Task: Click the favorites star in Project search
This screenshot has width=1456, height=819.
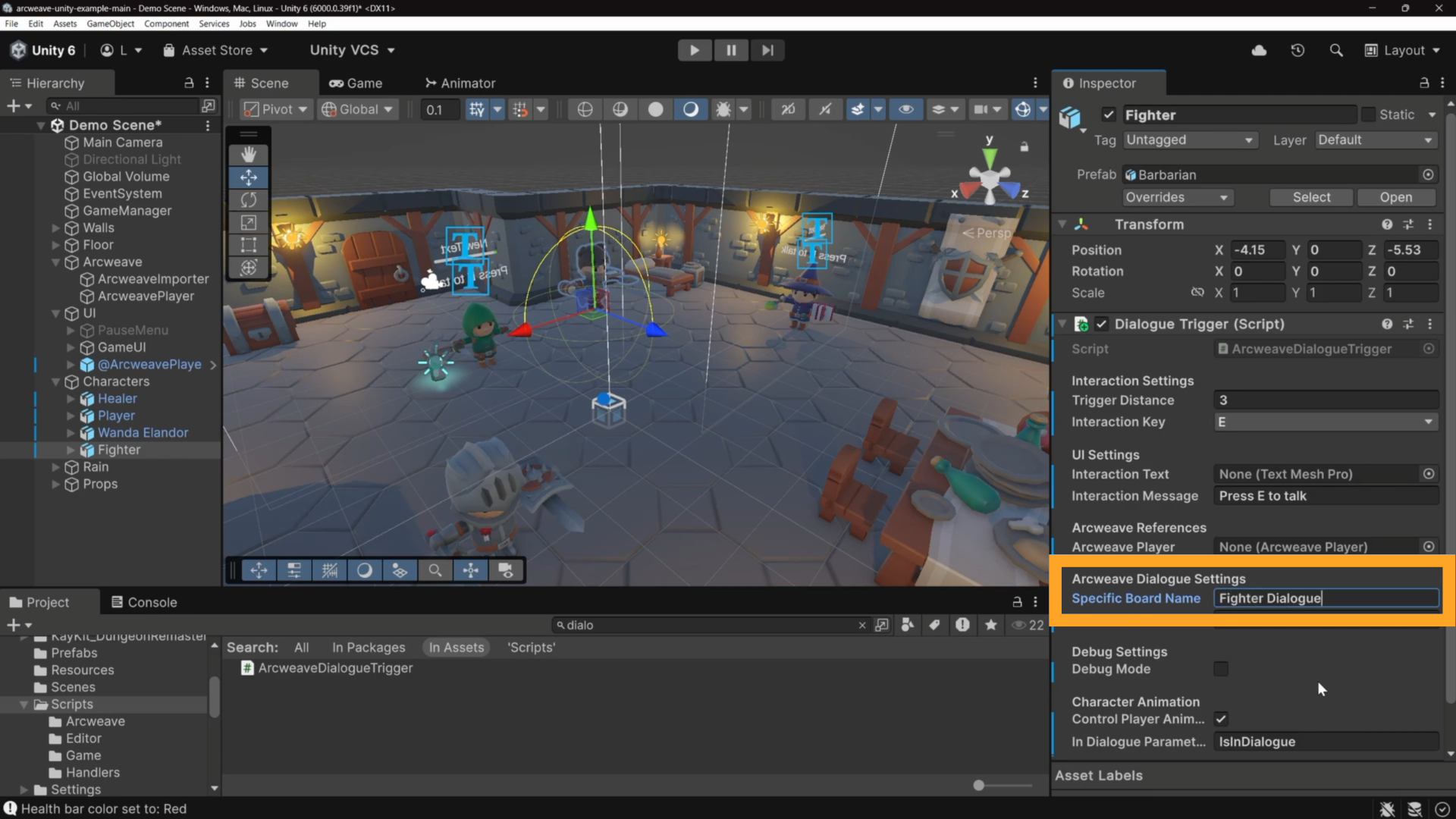Action: [990, 625]
